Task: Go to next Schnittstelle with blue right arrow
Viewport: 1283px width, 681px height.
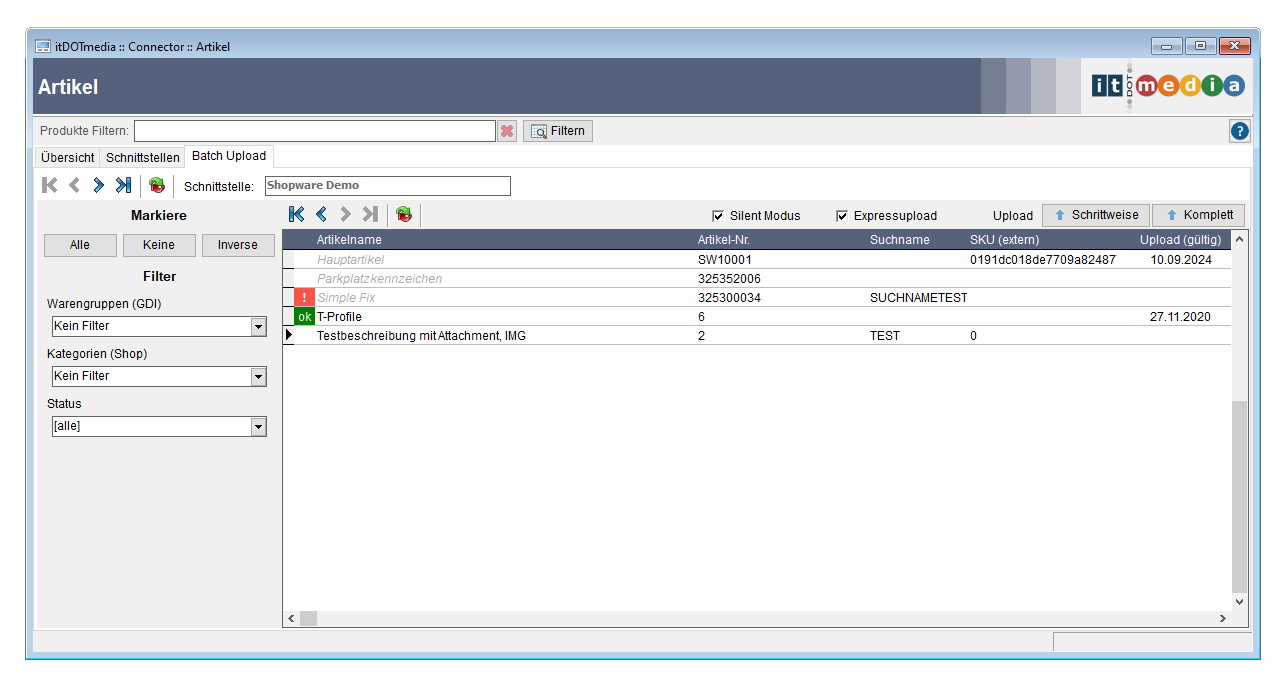Action: (x=98, y=185)
